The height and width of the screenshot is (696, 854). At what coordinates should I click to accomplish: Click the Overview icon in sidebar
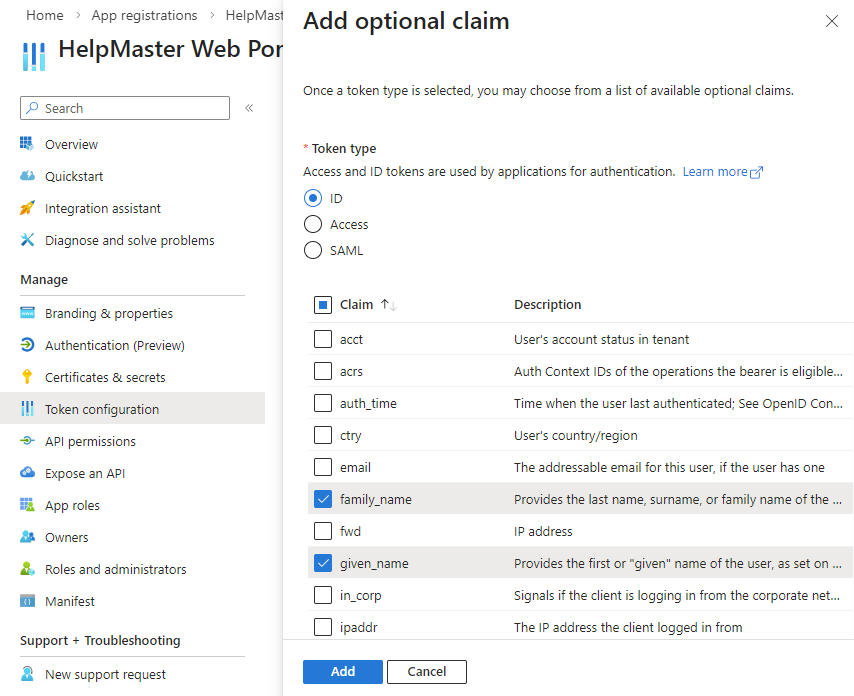28,144
